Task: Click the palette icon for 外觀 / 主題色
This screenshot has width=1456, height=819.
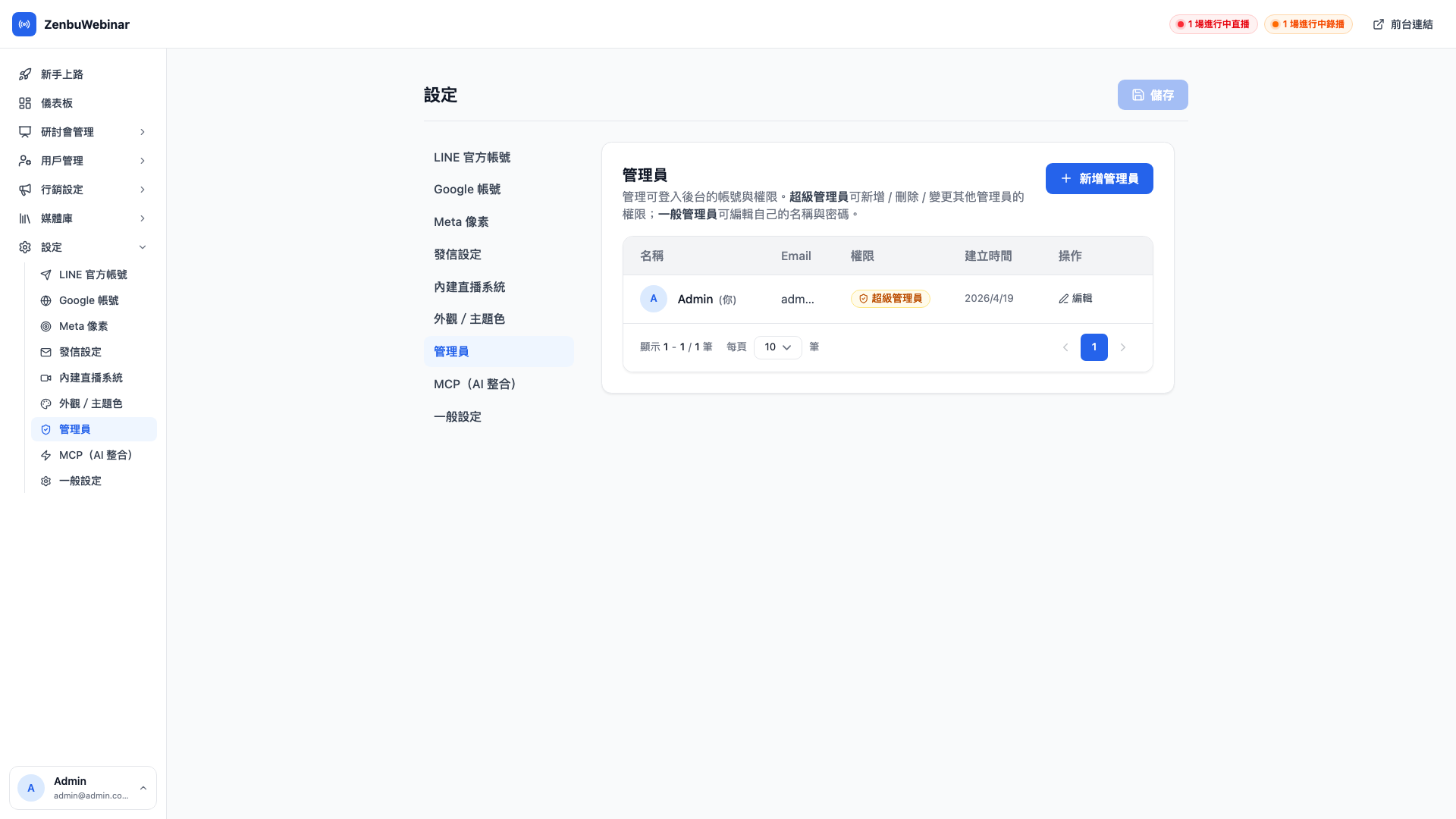Action: click(46, 403)
